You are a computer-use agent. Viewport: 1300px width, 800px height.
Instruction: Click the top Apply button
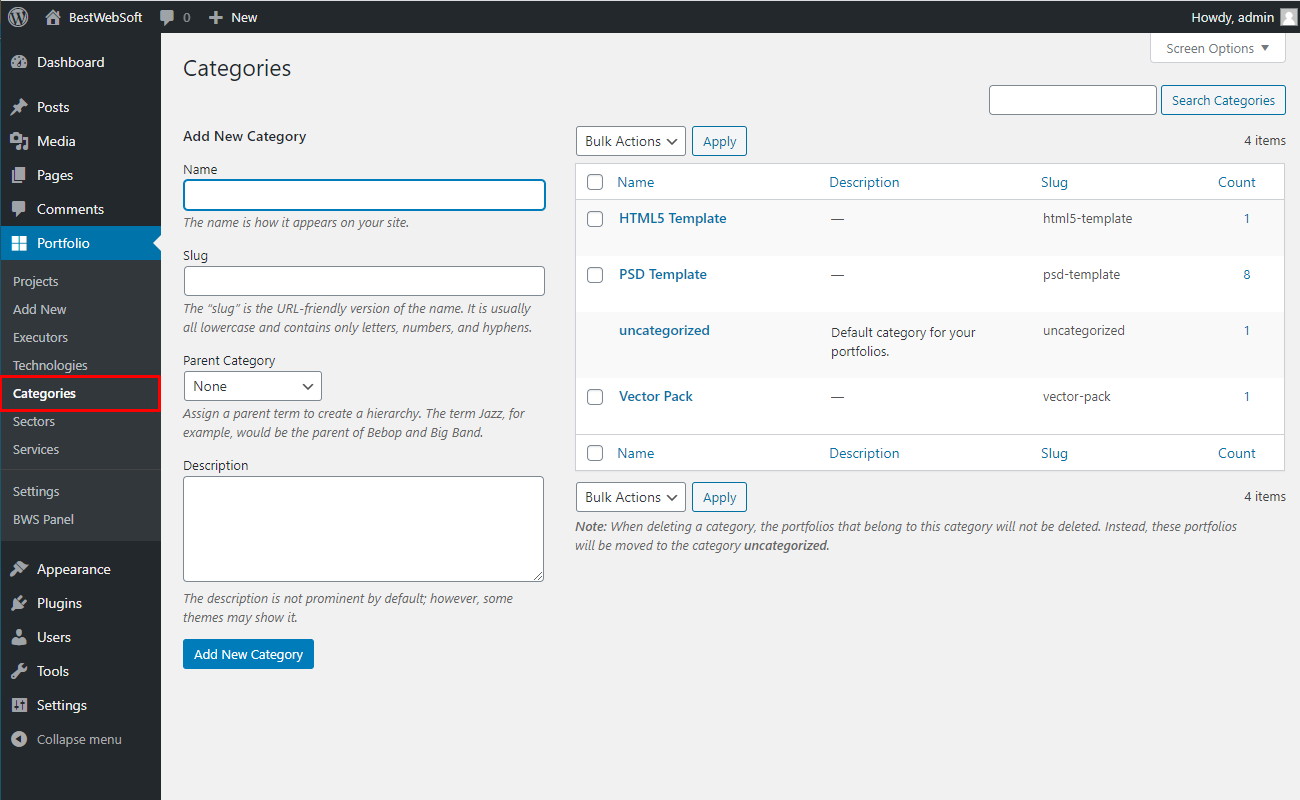719,141
